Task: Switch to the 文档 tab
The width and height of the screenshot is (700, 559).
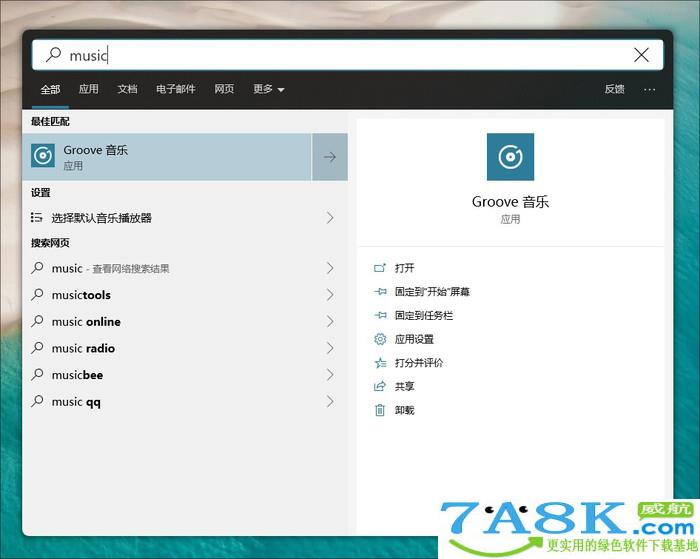Action: 127,89
